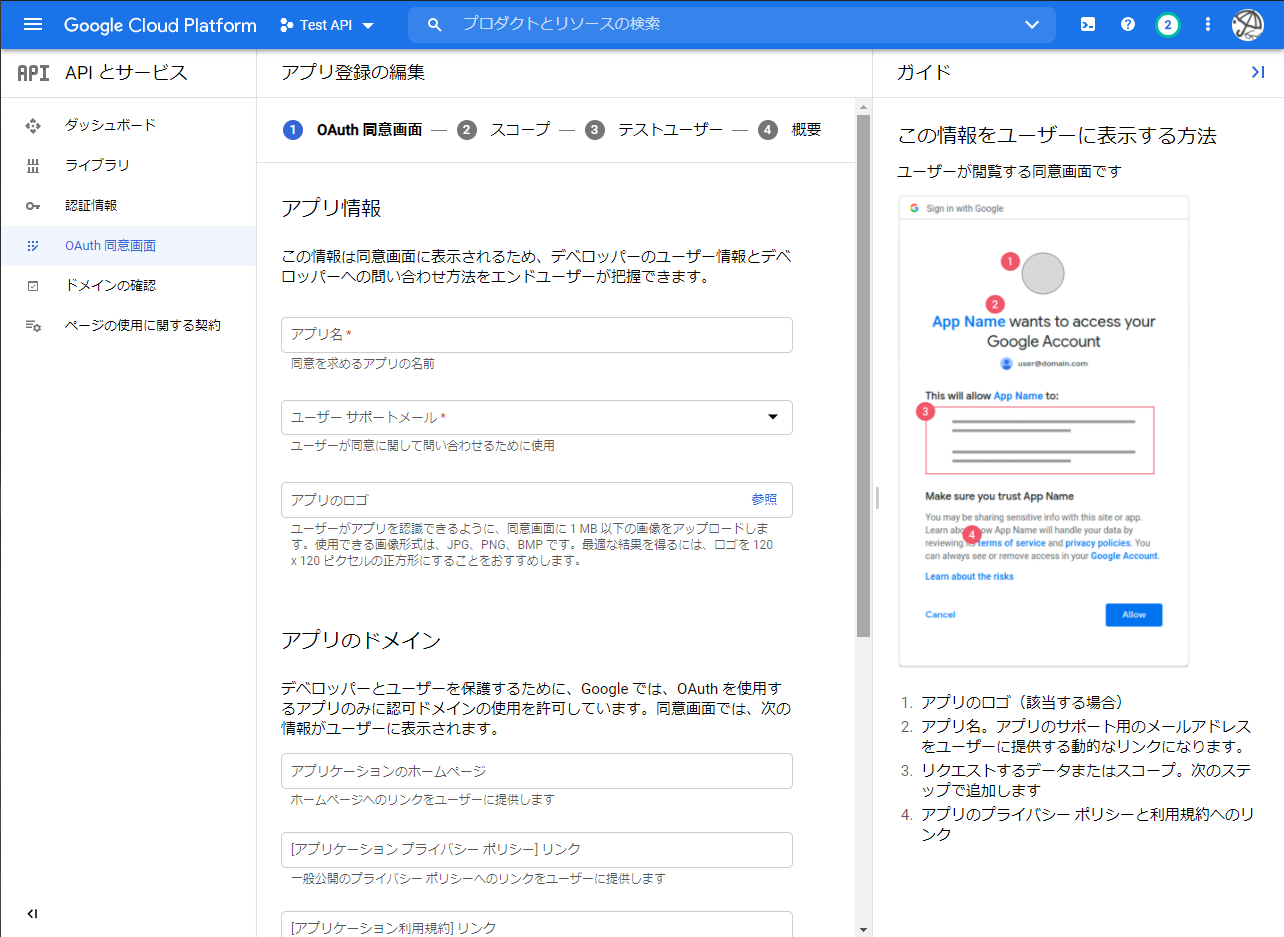Go to ダッシュボード menu item
This screenshot has height=937, width=1284.
point(128,125)
